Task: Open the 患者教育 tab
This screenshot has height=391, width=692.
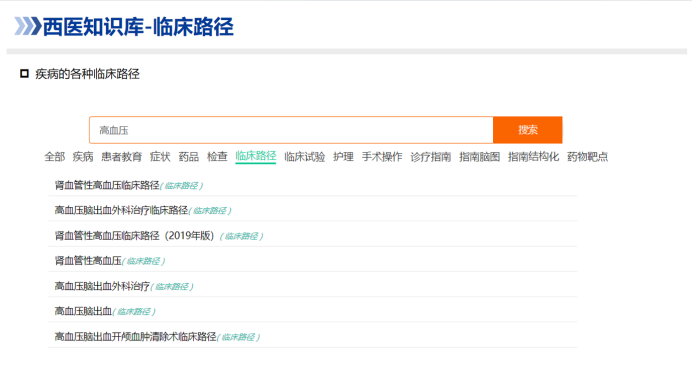Action: point(121,157)
